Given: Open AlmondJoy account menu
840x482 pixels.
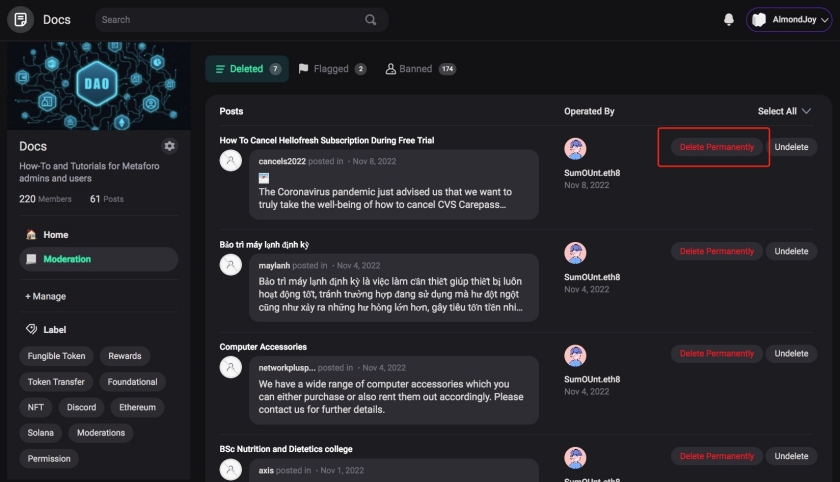Looking at the screenshot, I should 789,20.
